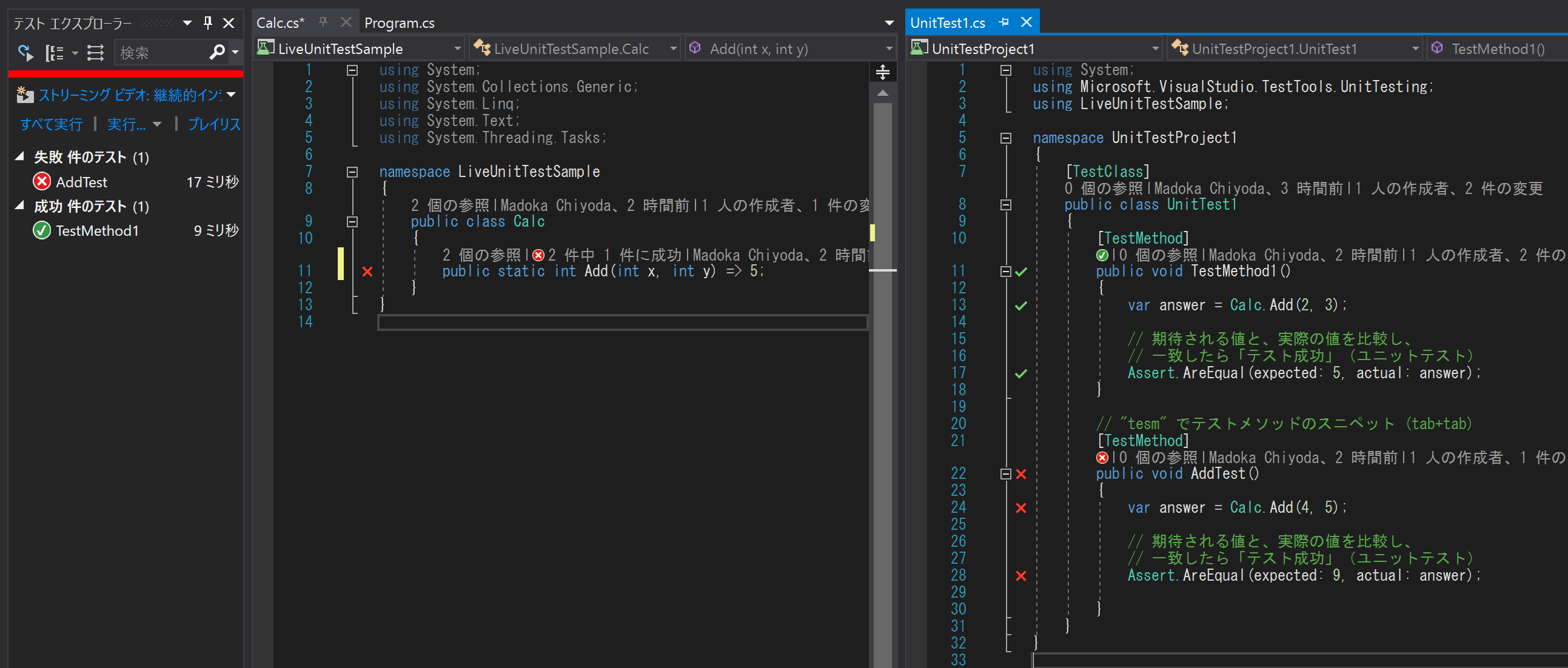
Task: Click the 実行... link
Action: point(127,124)
